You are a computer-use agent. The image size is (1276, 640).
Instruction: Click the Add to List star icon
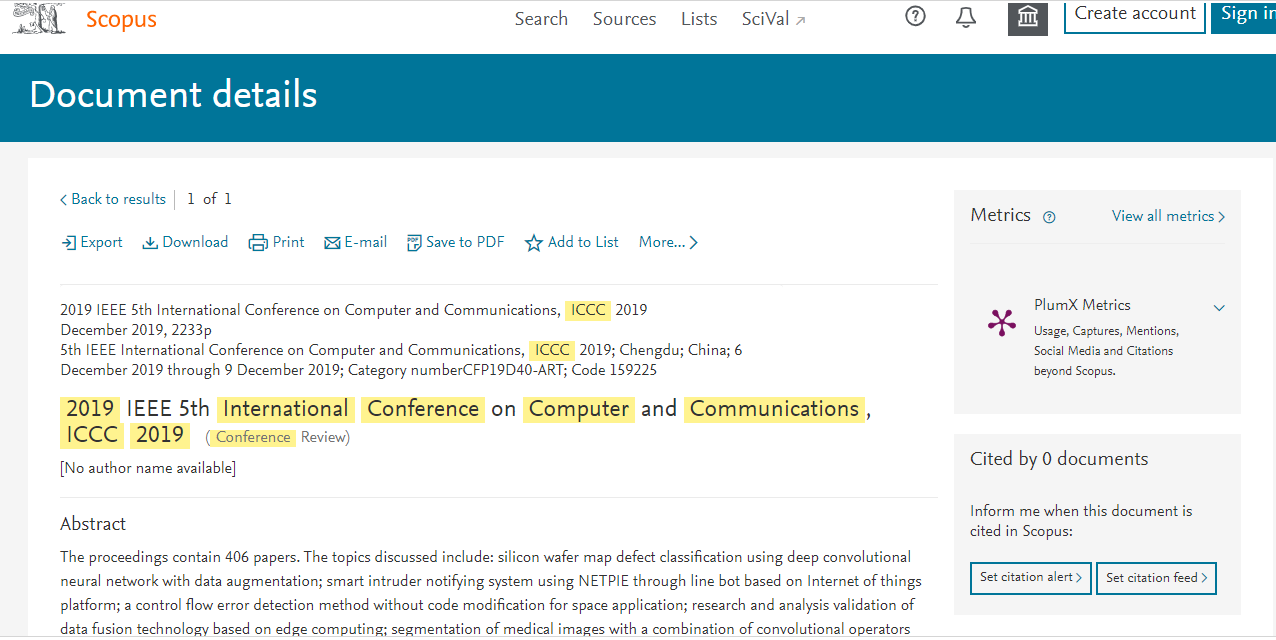(534, 243)
